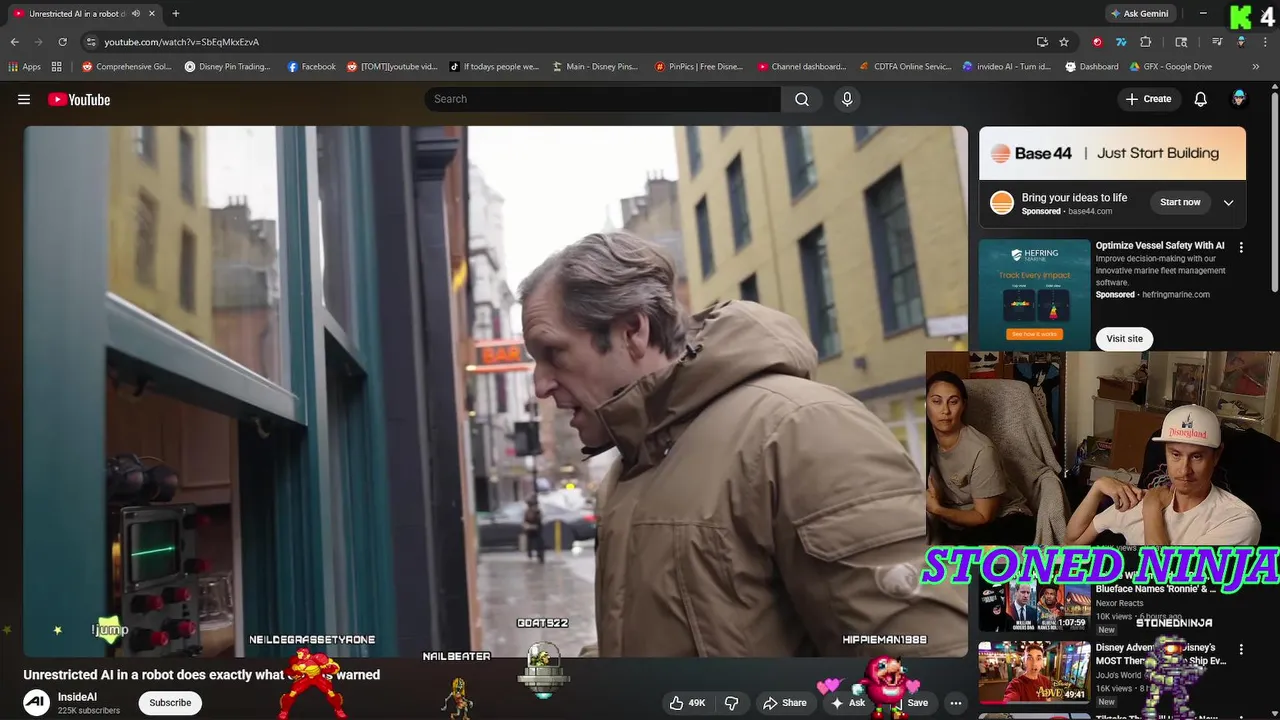Open browser extensions puzzle icon
The image size is (1280, 720).
[x=1146, y=42]
